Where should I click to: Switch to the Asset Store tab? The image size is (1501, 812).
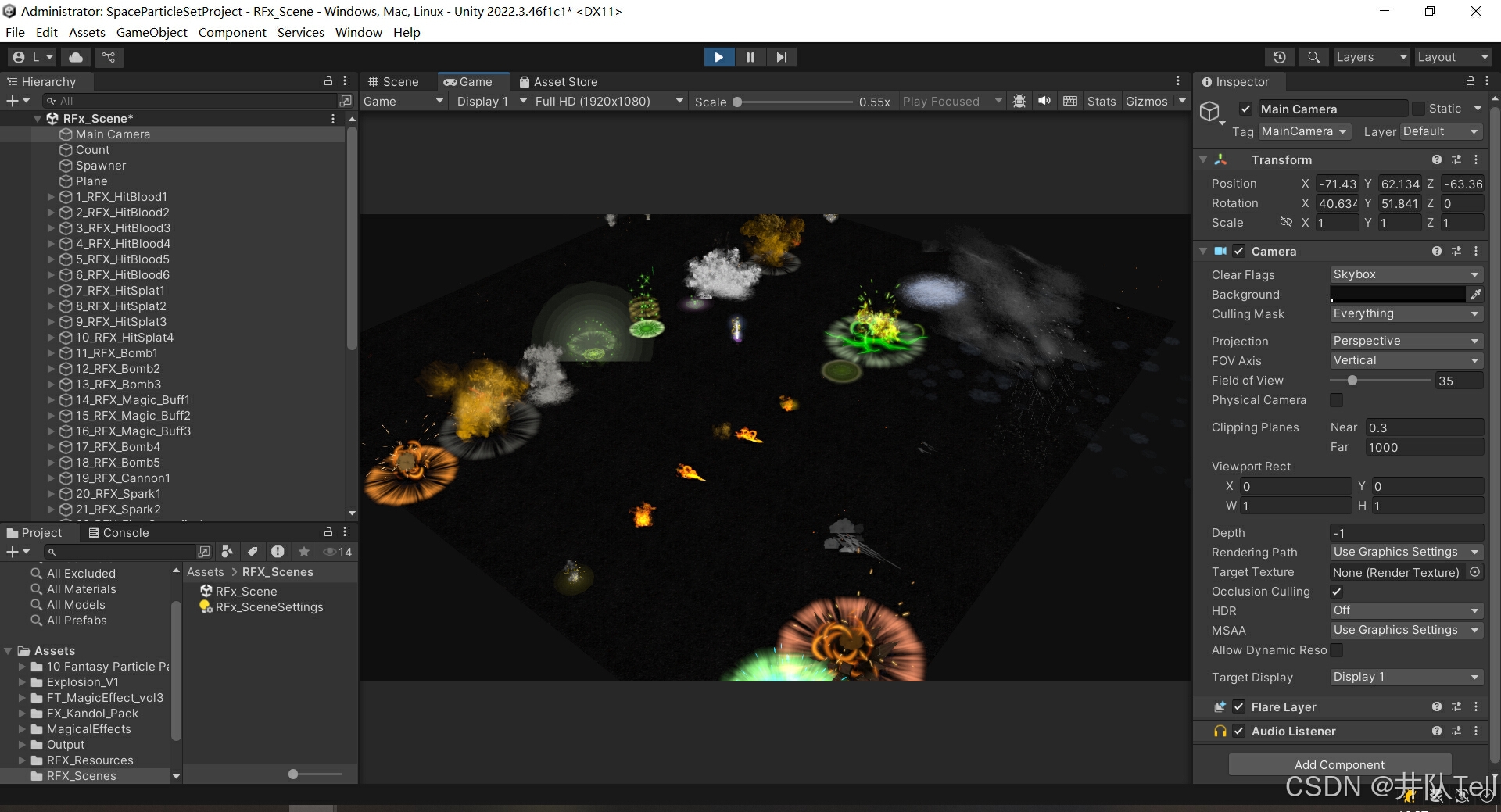click(558, 81)
